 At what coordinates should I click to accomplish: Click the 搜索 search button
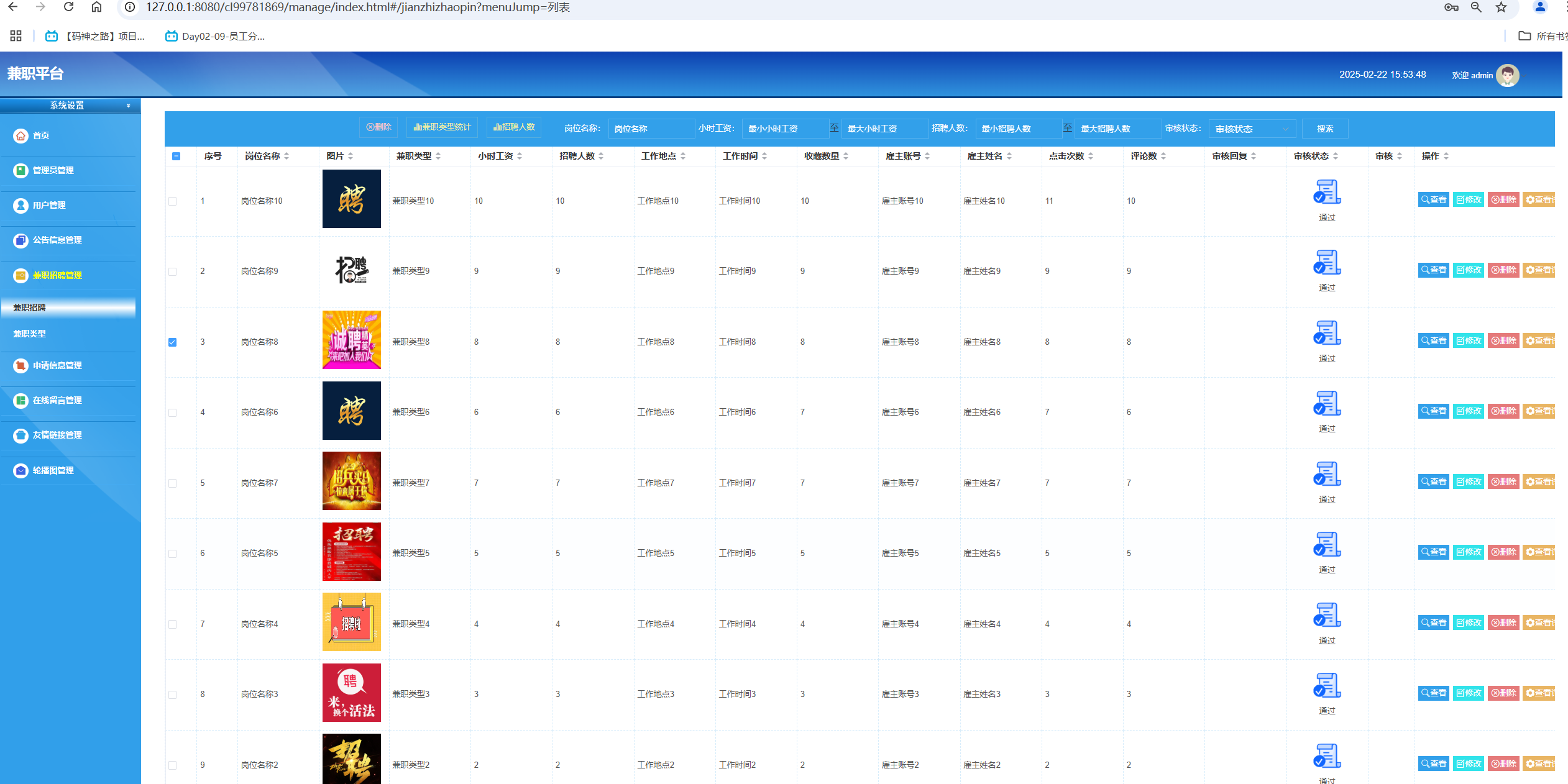point(1324,129)
